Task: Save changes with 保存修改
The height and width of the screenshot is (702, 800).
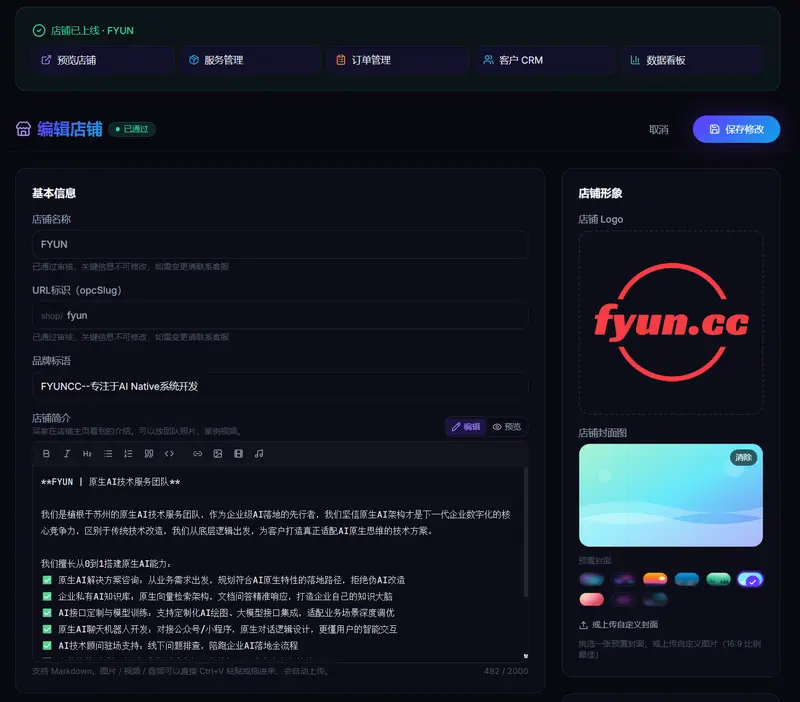Action: point(736,129)
